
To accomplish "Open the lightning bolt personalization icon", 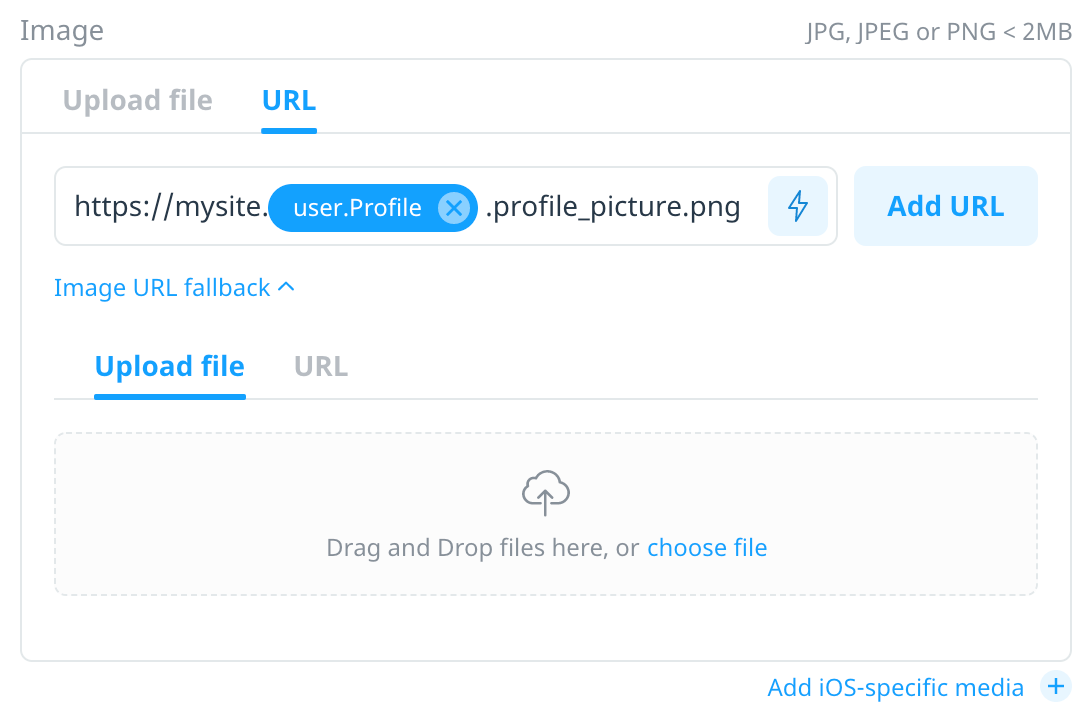I will [797, 206].
